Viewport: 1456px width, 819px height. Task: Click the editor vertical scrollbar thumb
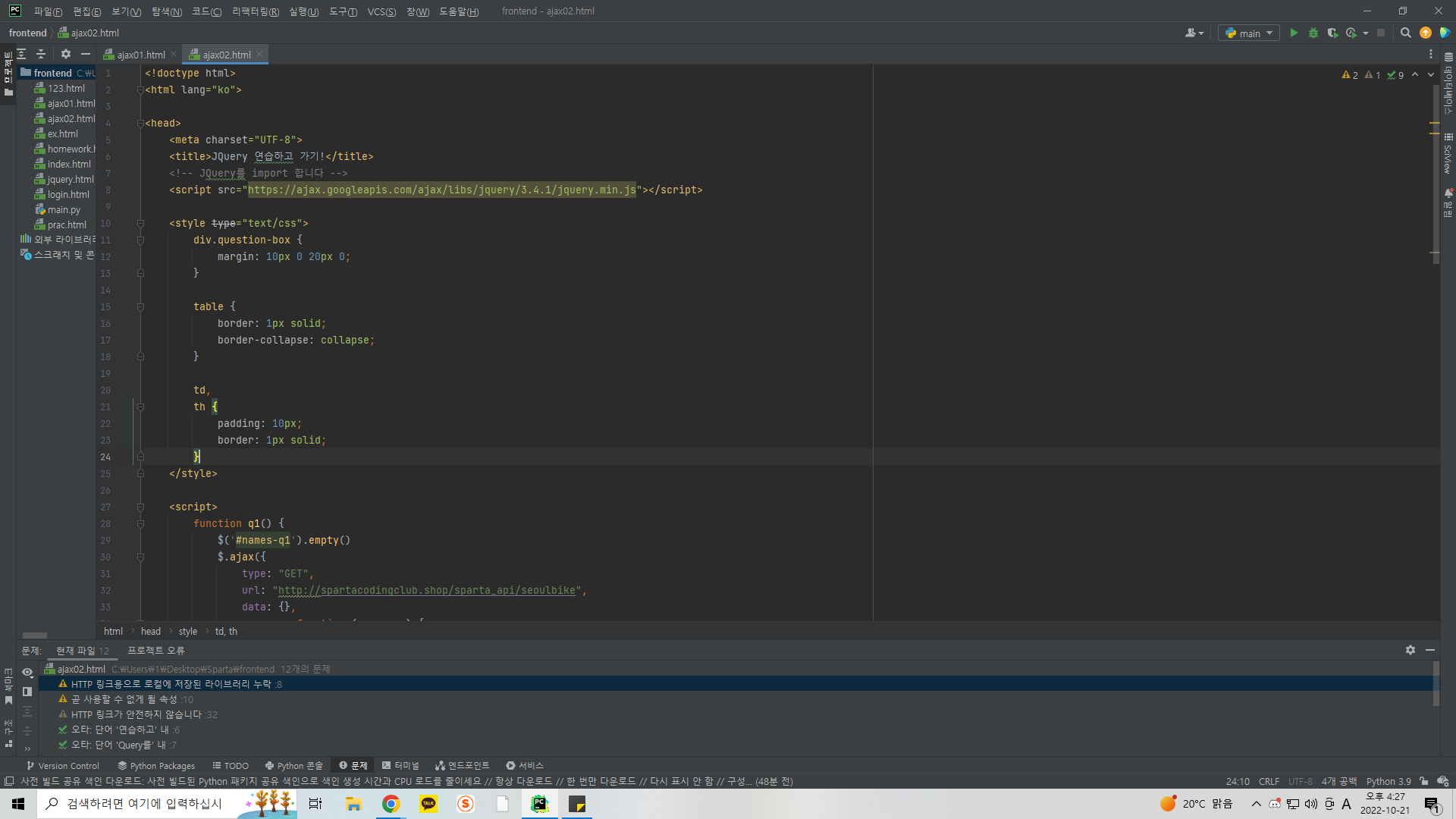click(x=1436, y=174)
